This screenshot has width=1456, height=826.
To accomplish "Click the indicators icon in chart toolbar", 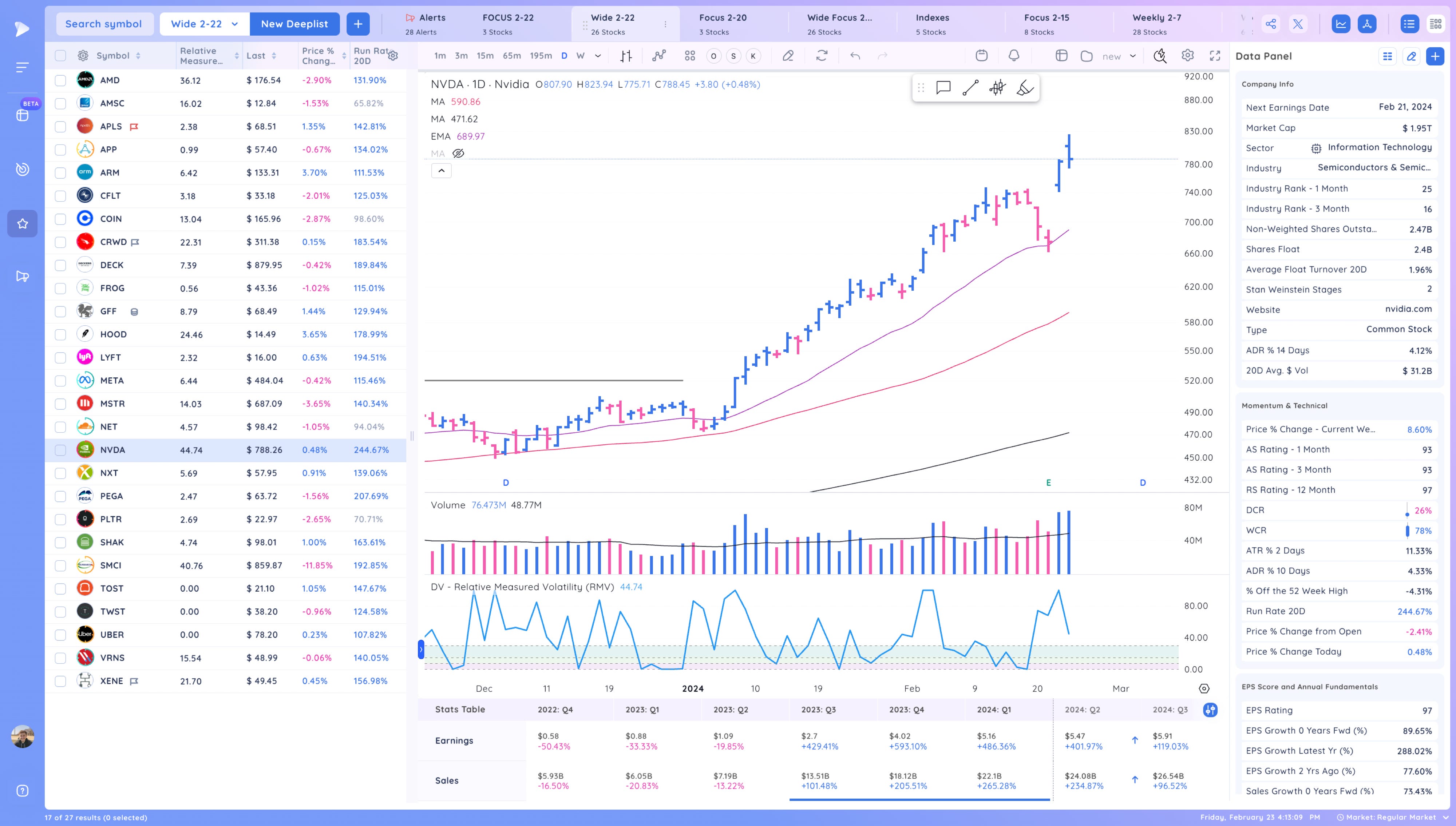I will (659, 56).
